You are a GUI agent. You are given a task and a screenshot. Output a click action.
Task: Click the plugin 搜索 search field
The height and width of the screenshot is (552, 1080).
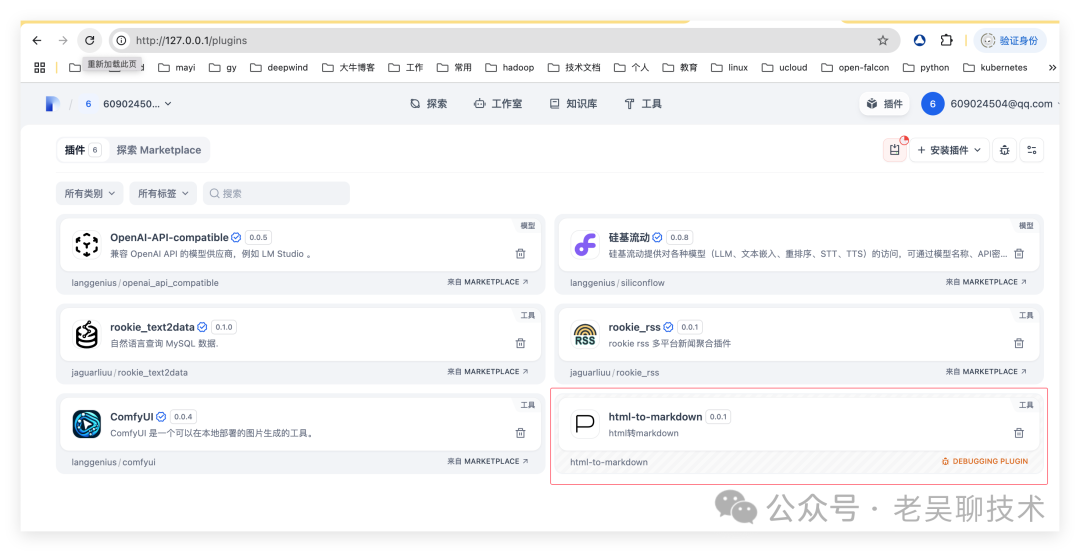pyautogui.click(x=276, y=194)
